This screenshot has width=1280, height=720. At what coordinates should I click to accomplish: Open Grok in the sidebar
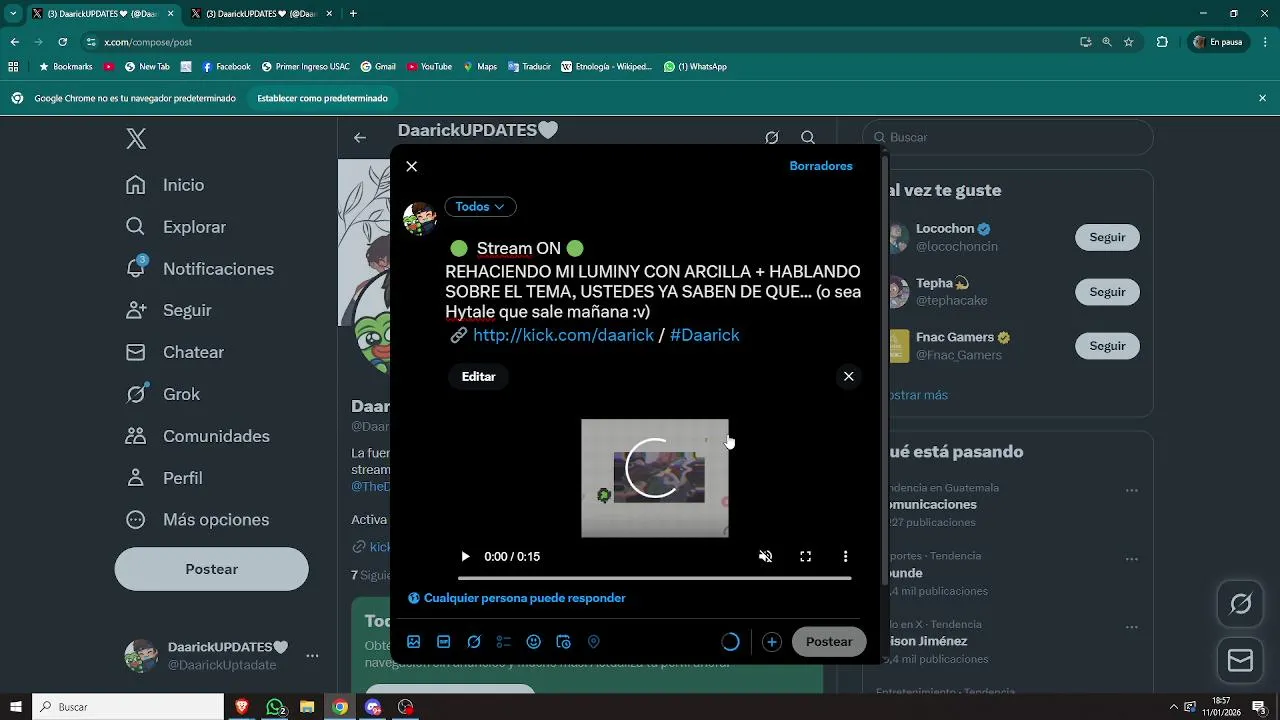(163, 394)
